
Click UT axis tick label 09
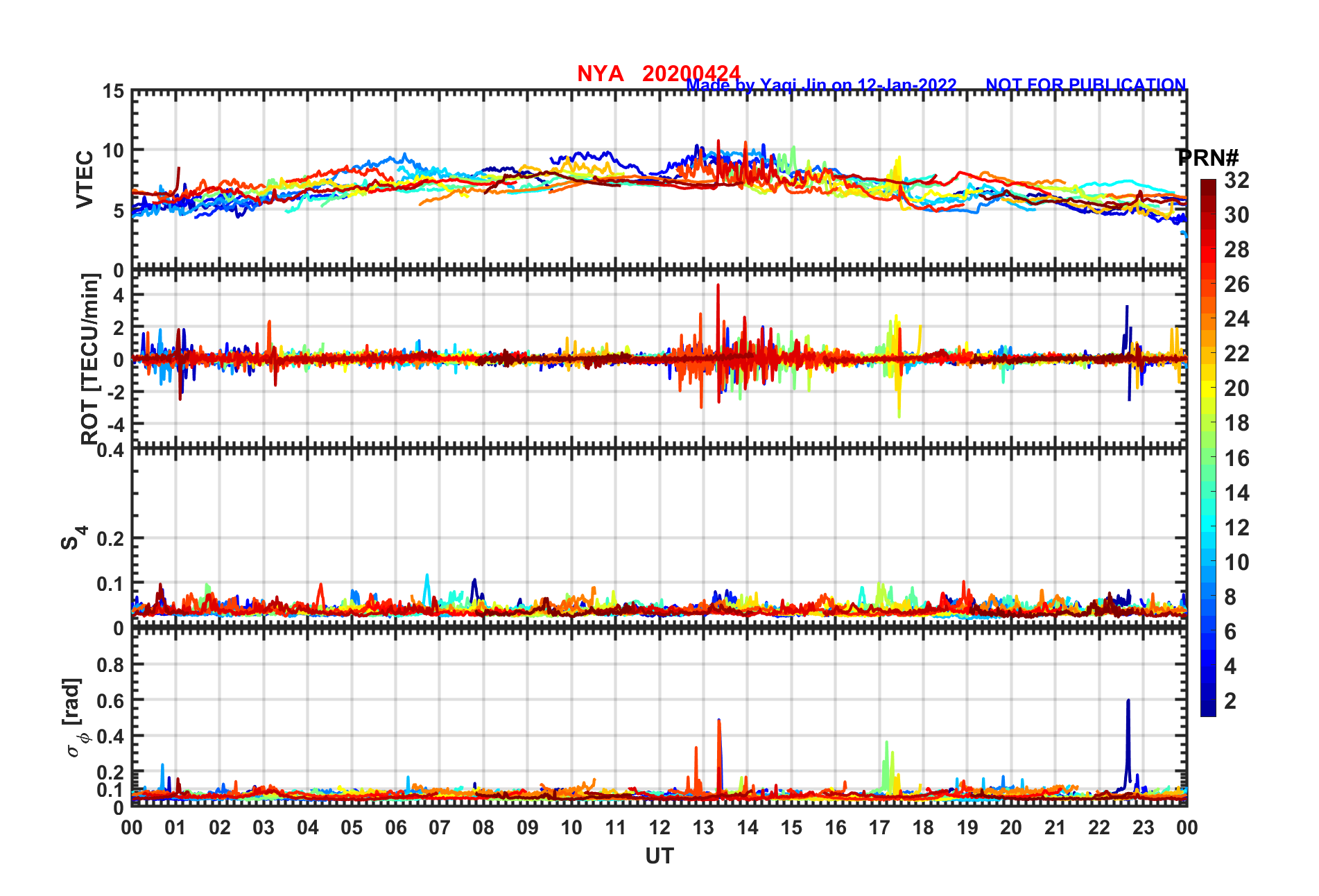pos(528,828)
